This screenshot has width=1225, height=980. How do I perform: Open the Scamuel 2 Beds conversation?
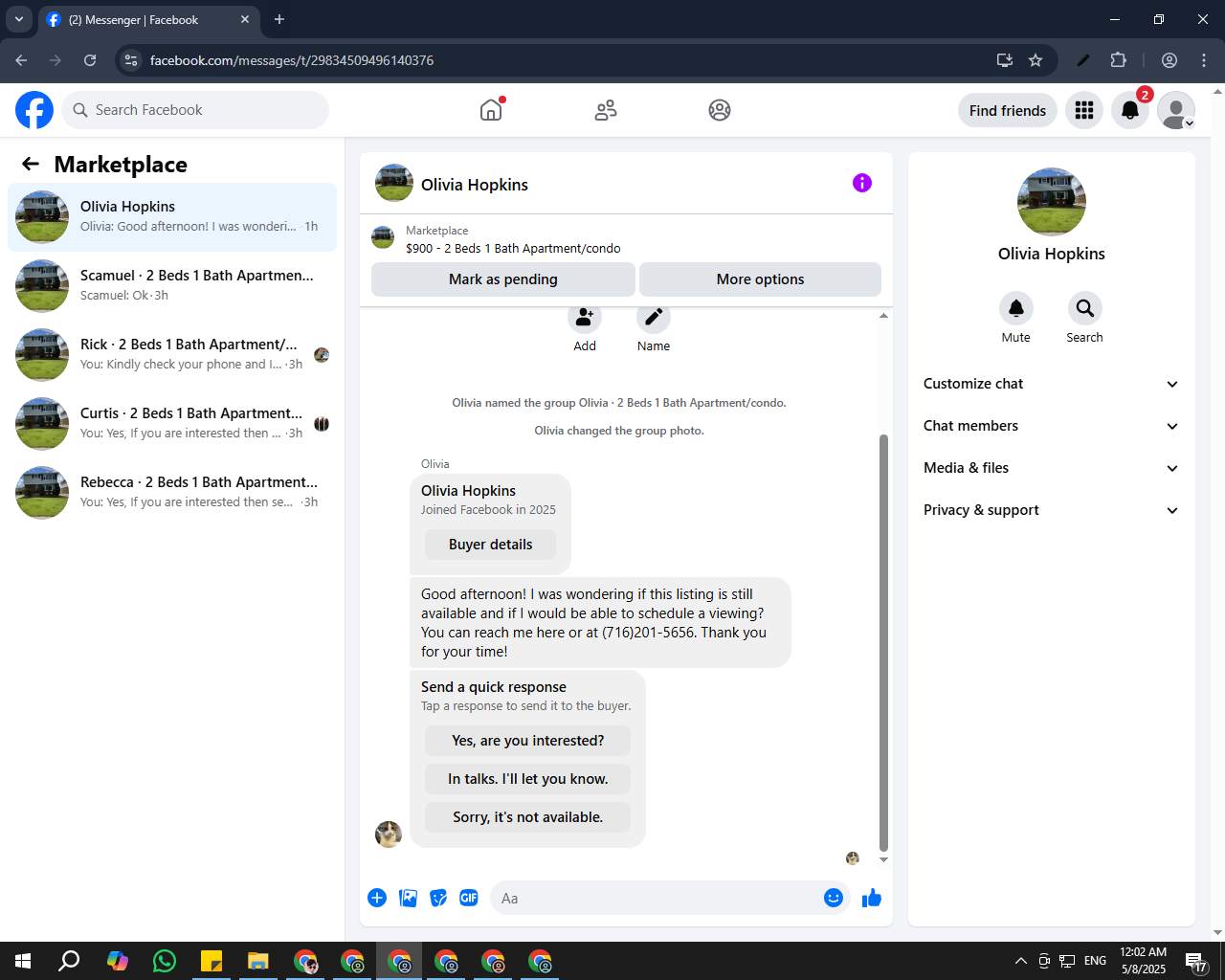172,286
